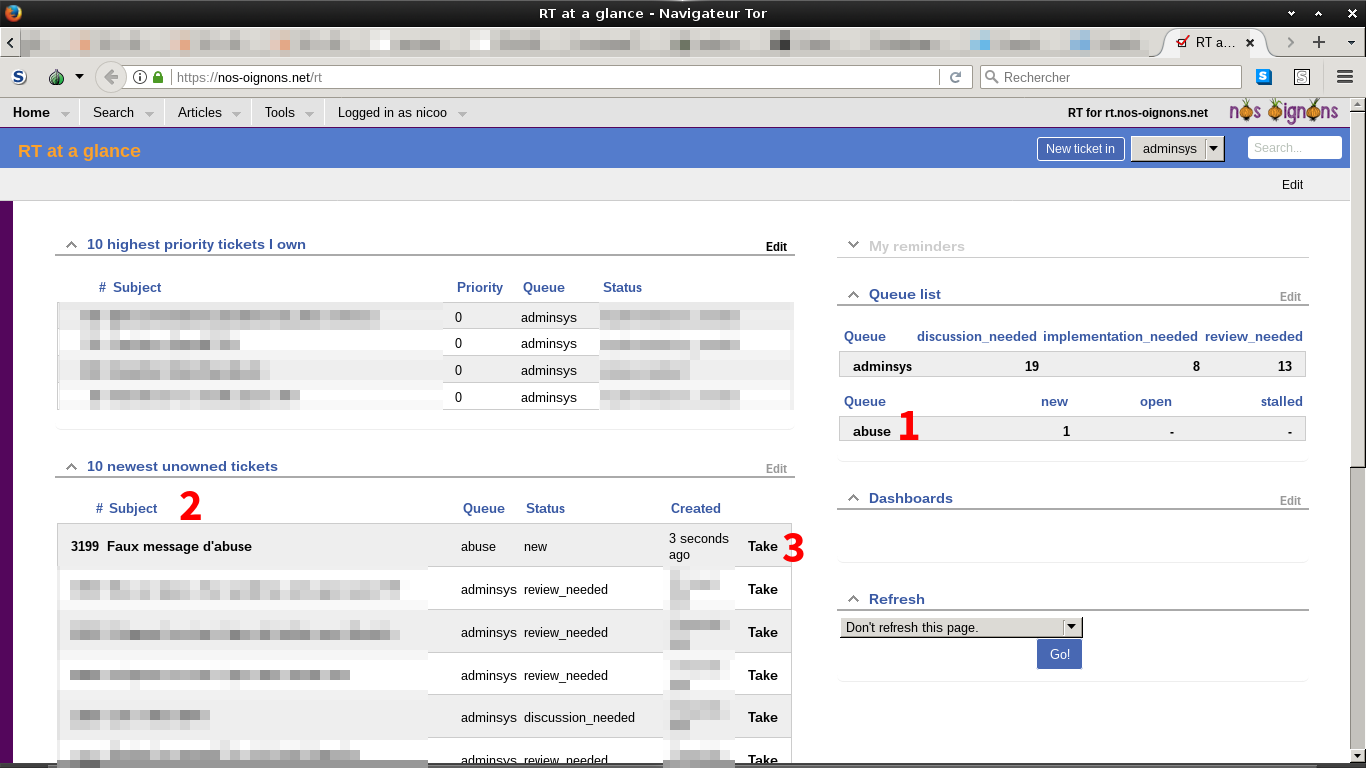Open the Tools menu

[x=280, y=113]
